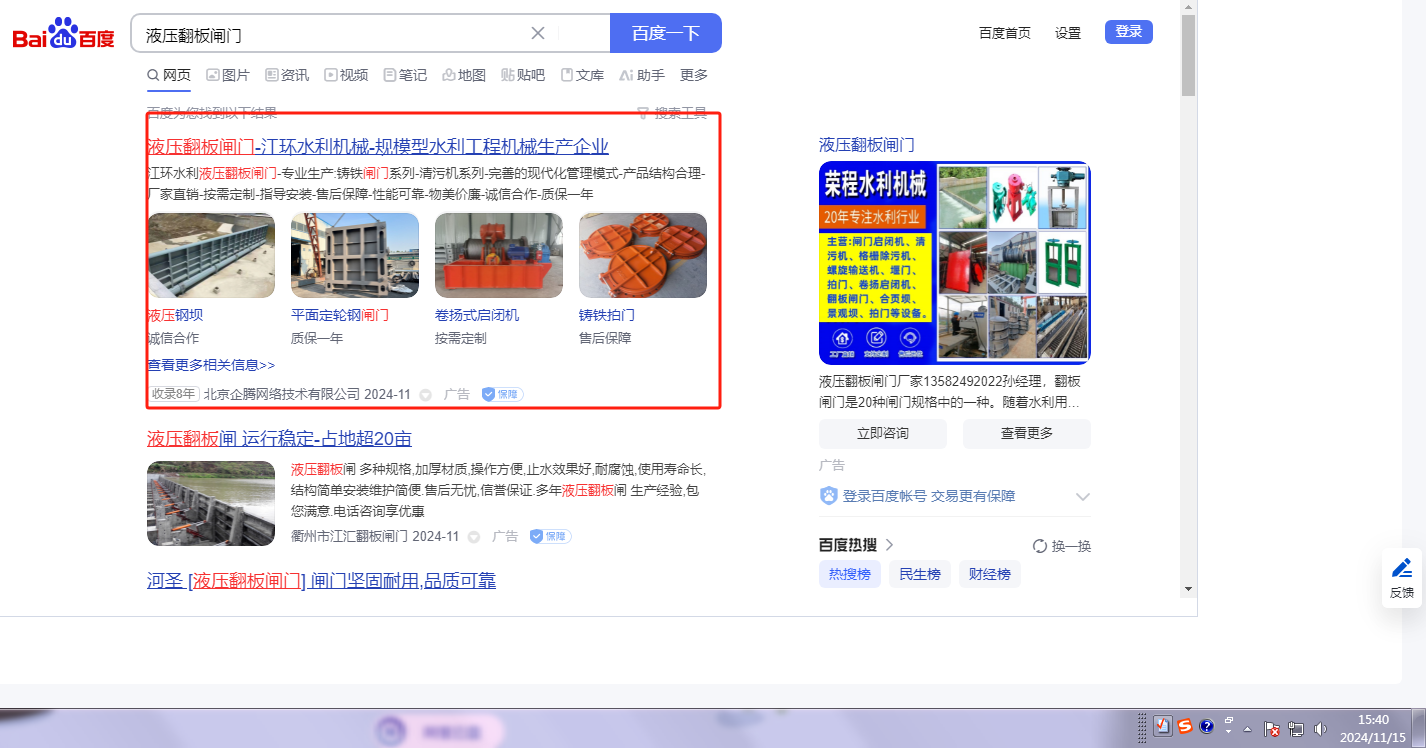This screenshot has height=748, width=1426.
Task: Click the 平面定轮钢闸门 text link
Action: 340,315
